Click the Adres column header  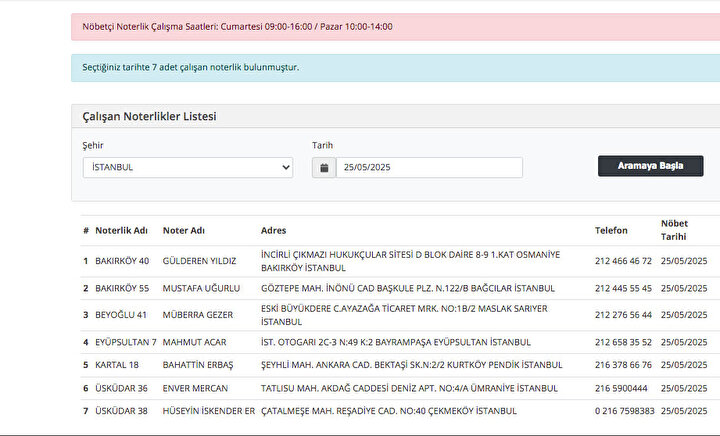coord(273,230)
